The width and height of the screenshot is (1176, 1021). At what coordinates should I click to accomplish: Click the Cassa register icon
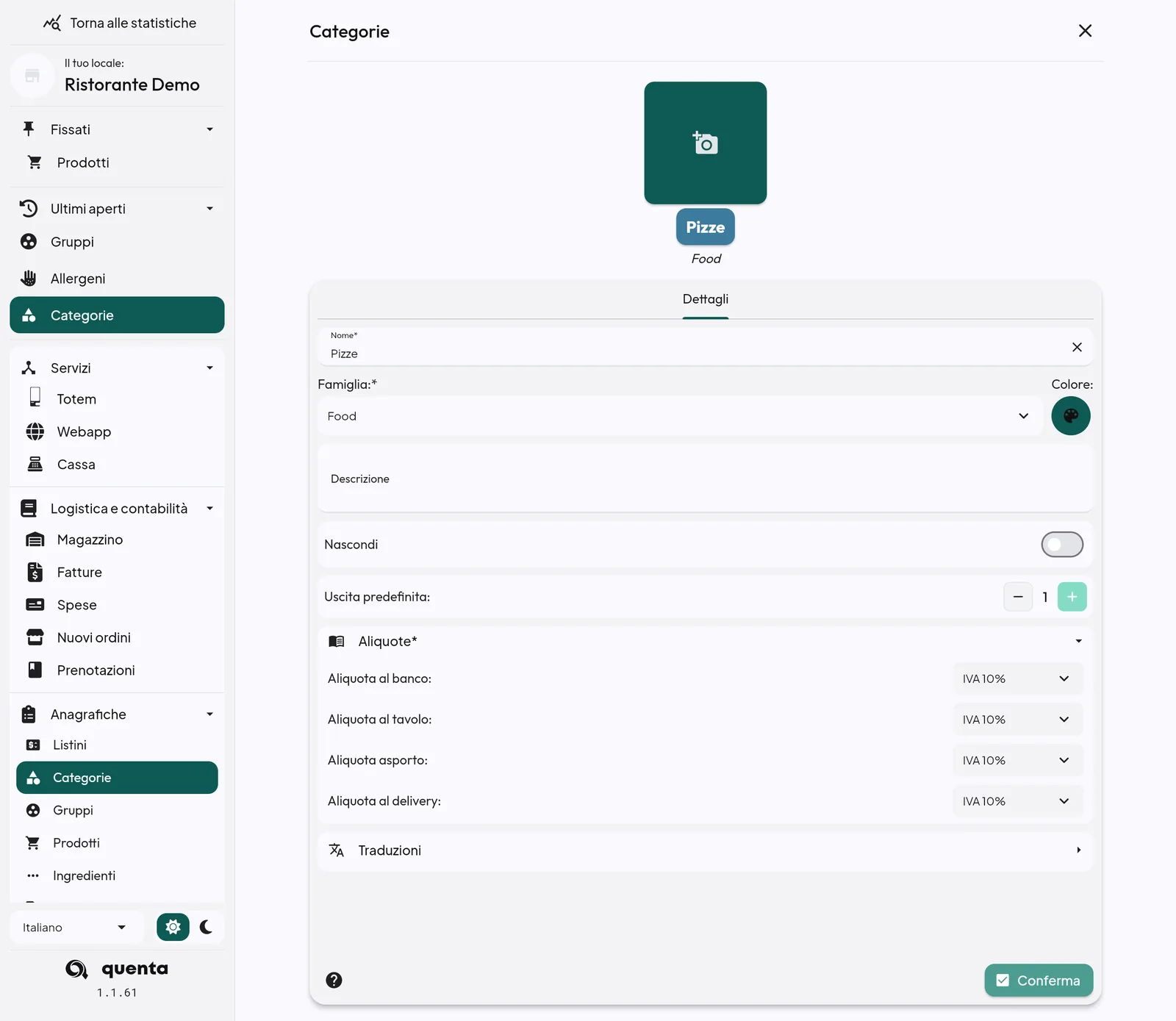click(x=35, y=464)
